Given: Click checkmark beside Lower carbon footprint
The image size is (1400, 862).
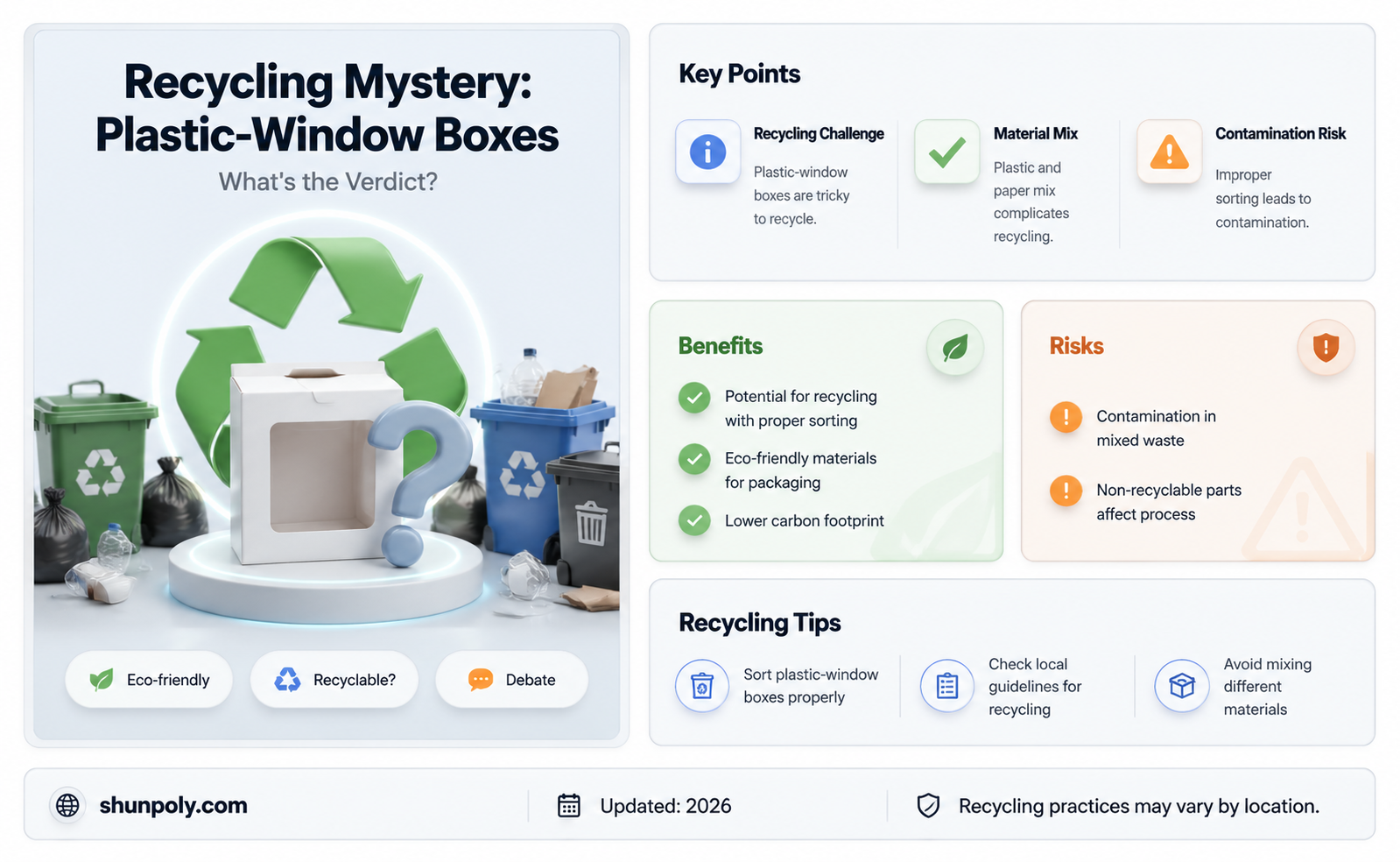Looking at the screenshot, I should coord(694,520).
